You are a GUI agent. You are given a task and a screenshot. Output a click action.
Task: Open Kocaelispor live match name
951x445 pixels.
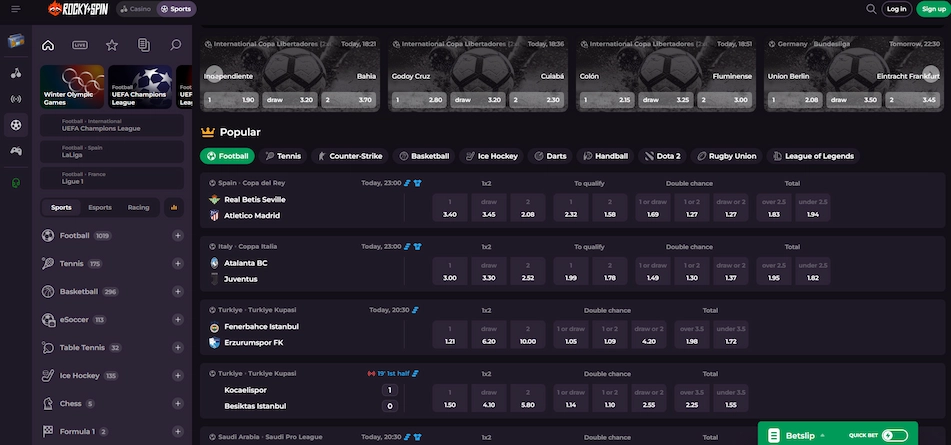[x=246, y=390]
